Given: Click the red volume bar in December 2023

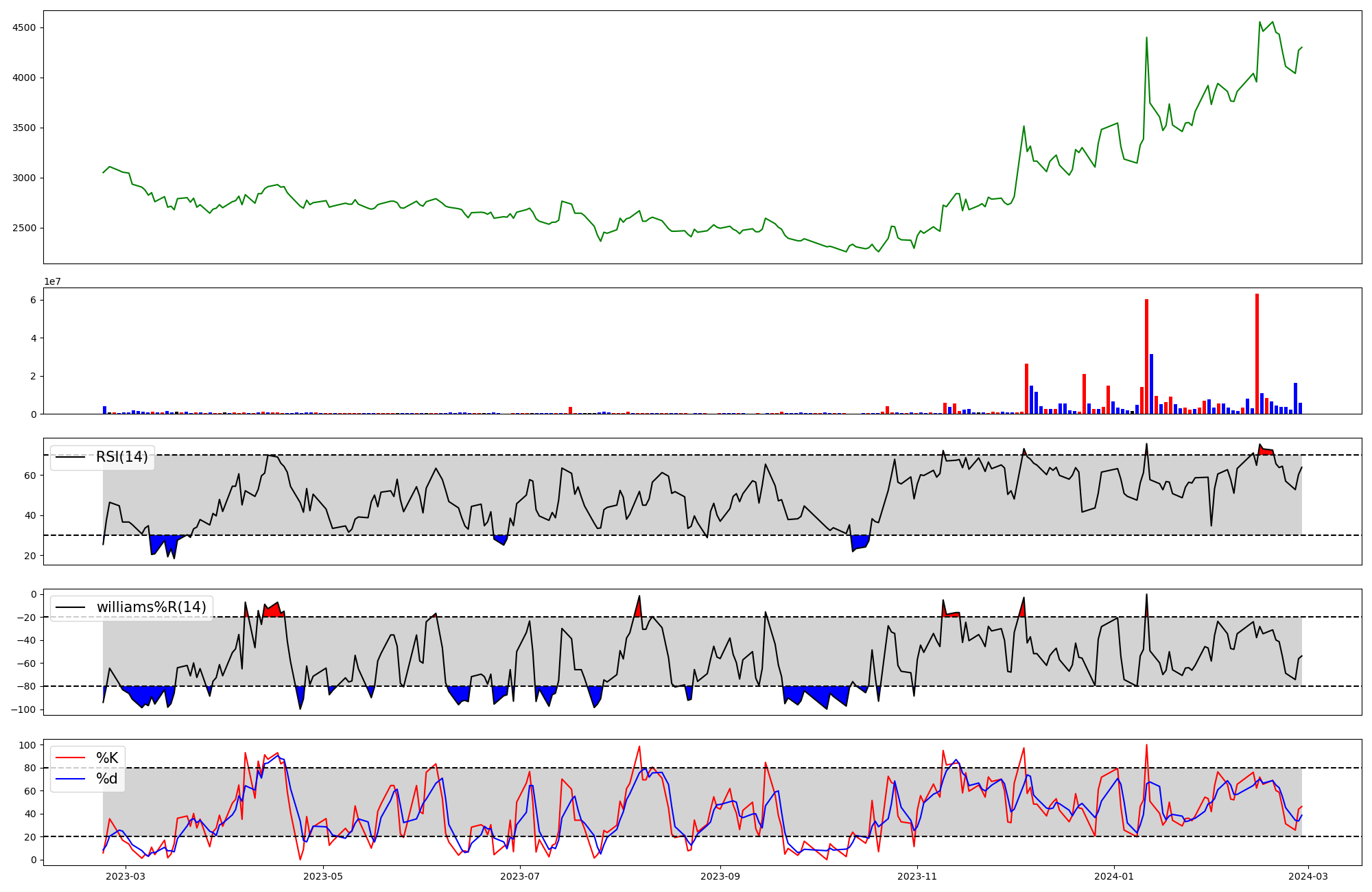Looking at the screenshot, I should [1026, 390].
